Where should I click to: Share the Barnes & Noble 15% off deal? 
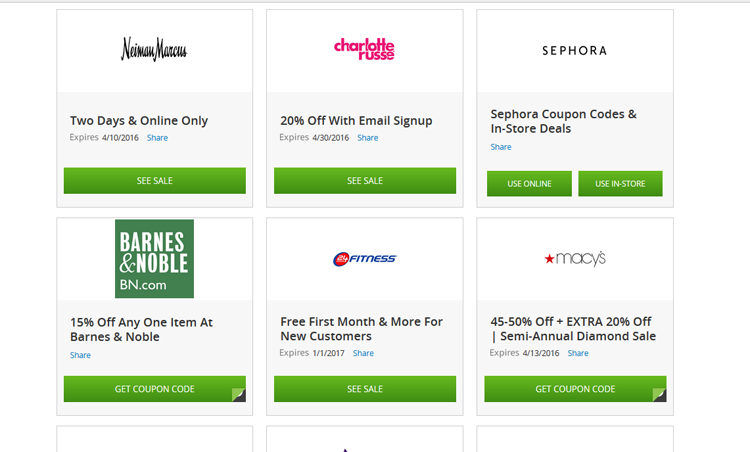point(80,355)
